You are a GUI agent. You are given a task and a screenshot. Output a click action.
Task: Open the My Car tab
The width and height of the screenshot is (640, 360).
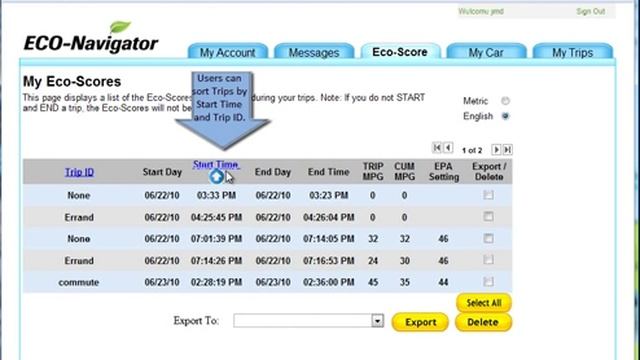tap(486, 52)
